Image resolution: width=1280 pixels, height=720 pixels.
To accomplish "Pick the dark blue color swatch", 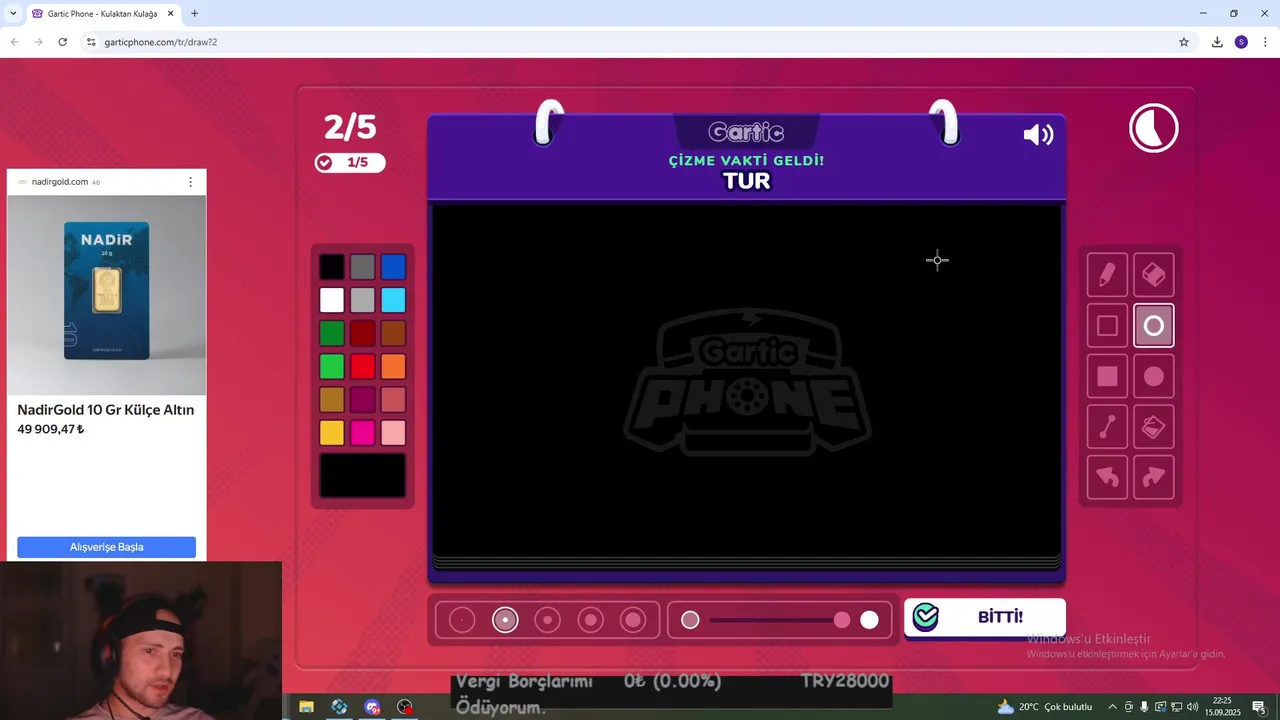I will pyautogui.click(x=393, y=267).
